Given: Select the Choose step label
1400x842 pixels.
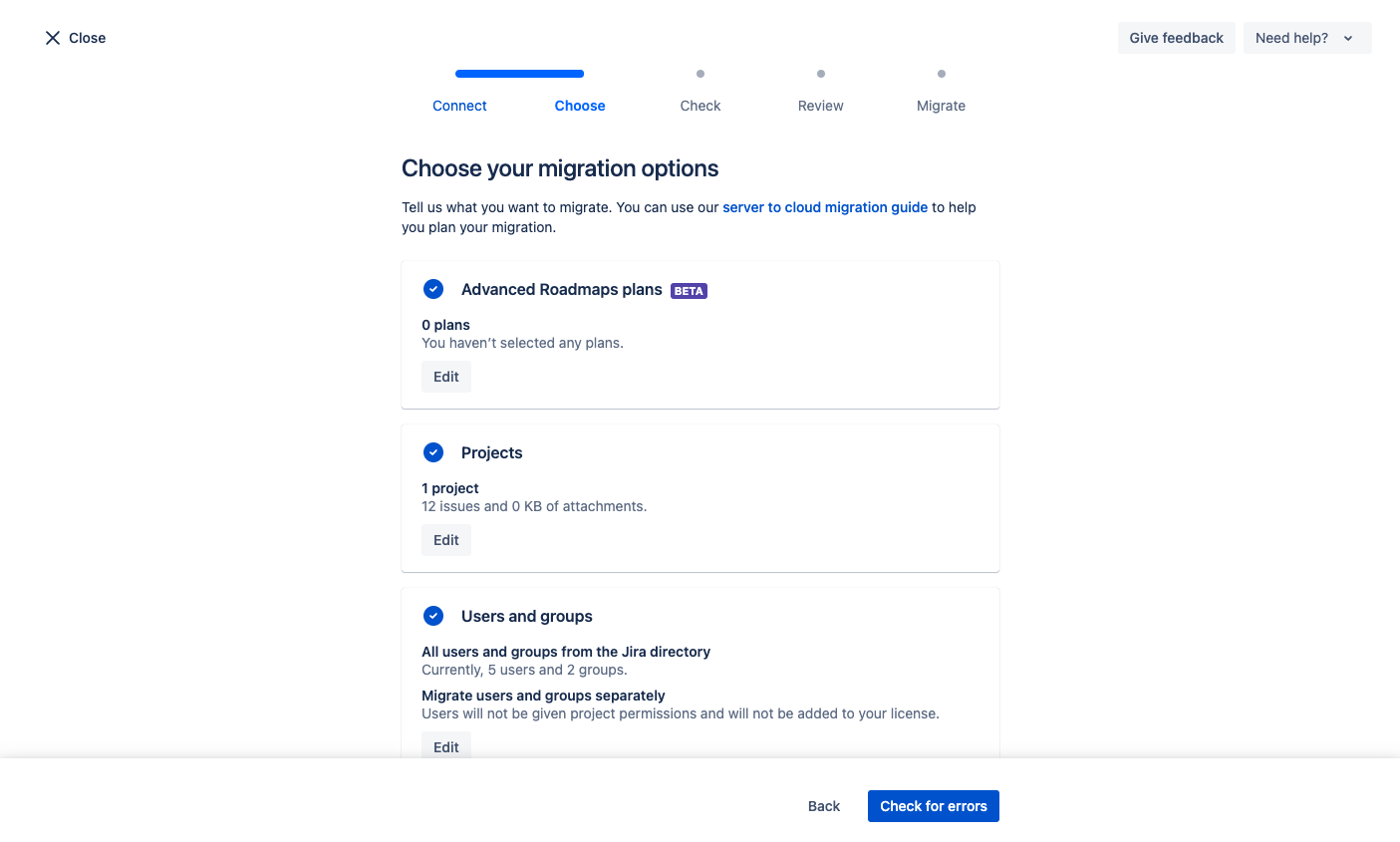Looking at the screenshot, I should coord(580,106).
